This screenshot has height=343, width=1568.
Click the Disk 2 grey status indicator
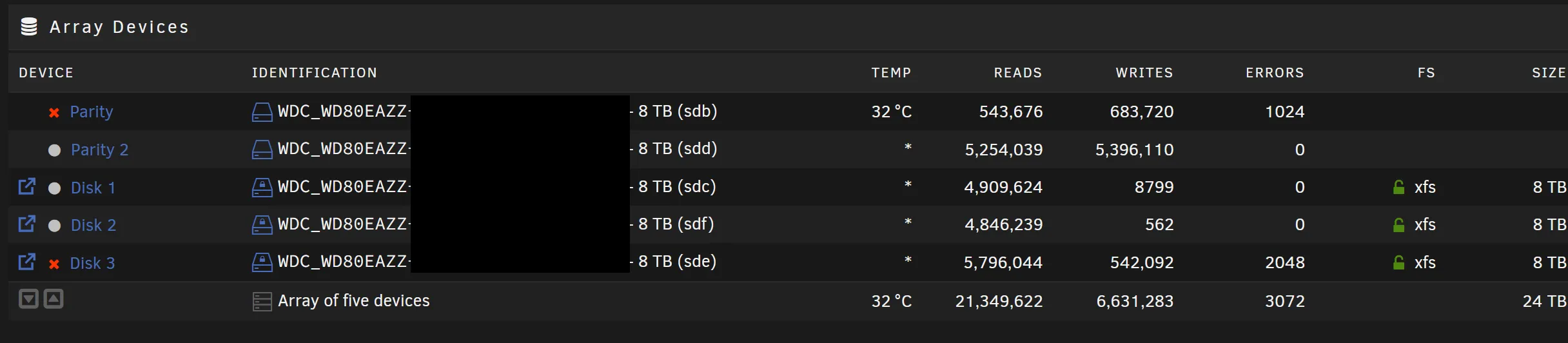click(x=55, y=226)
